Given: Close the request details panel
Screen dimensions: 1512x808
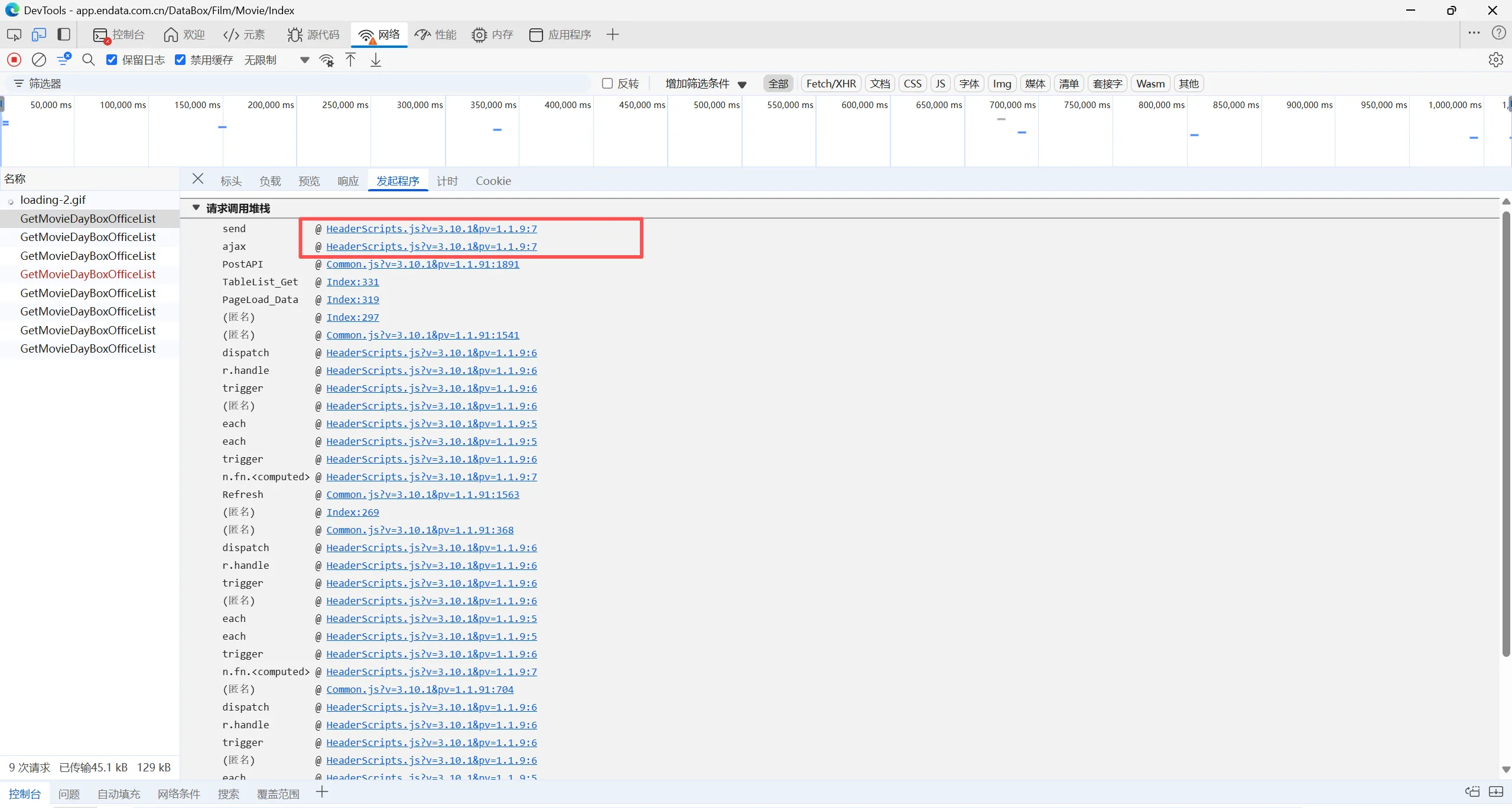Looking at the screenshot, I should [198, 180].
